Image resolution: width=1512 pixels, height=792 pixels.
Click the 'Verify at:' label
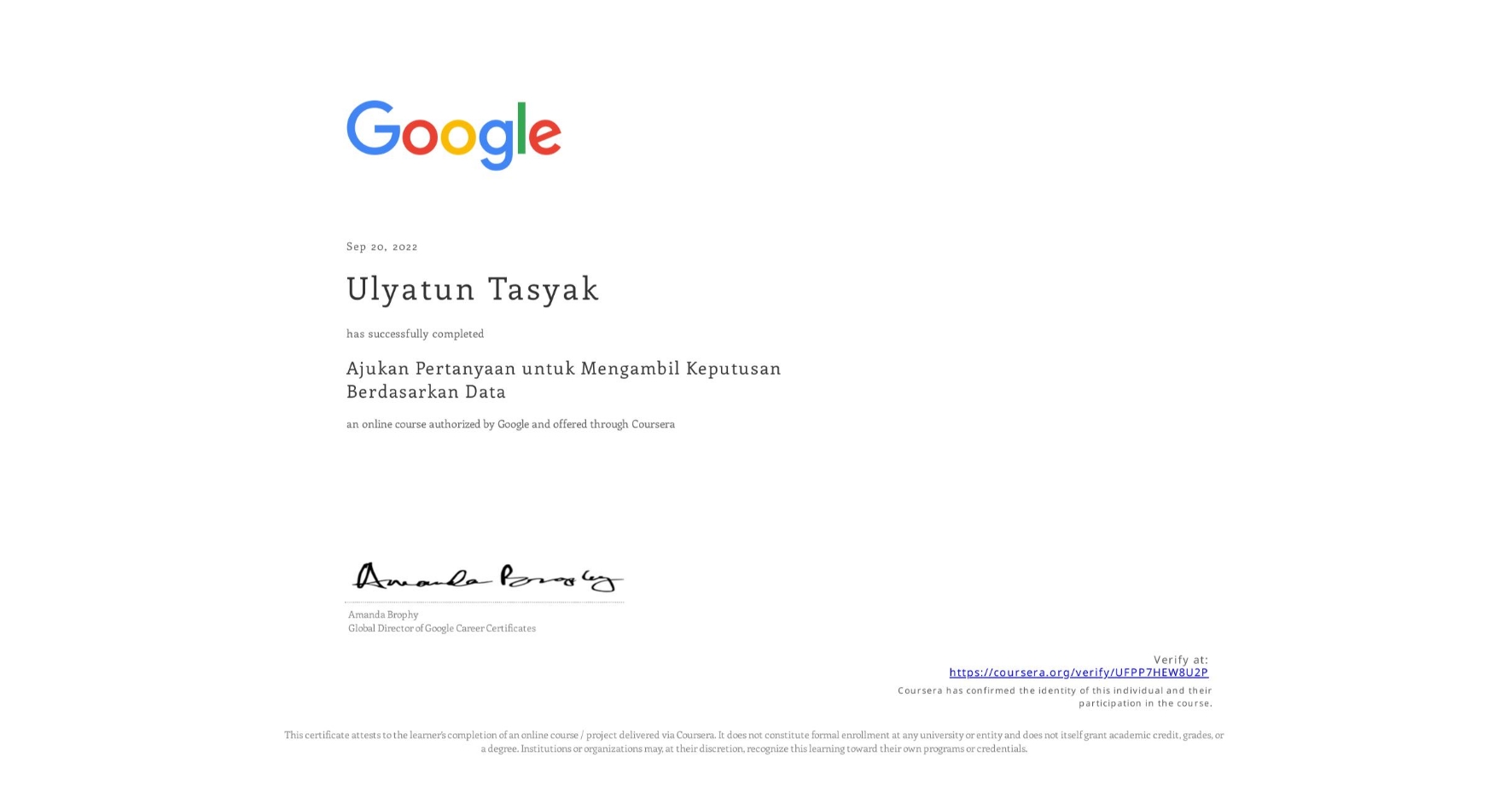[1181, 660]
